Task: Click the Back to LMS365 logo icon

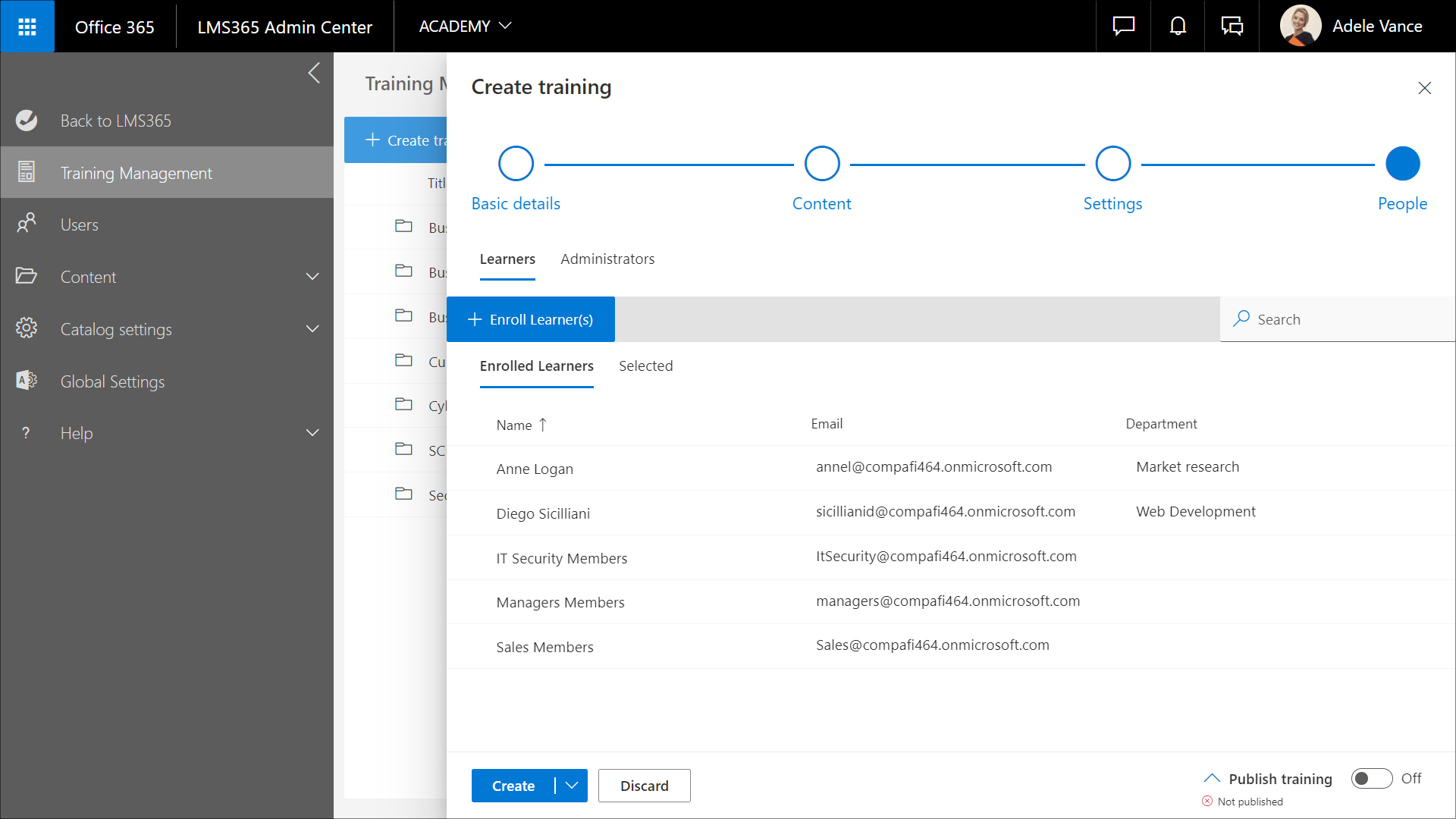Action: coord(27,121)
